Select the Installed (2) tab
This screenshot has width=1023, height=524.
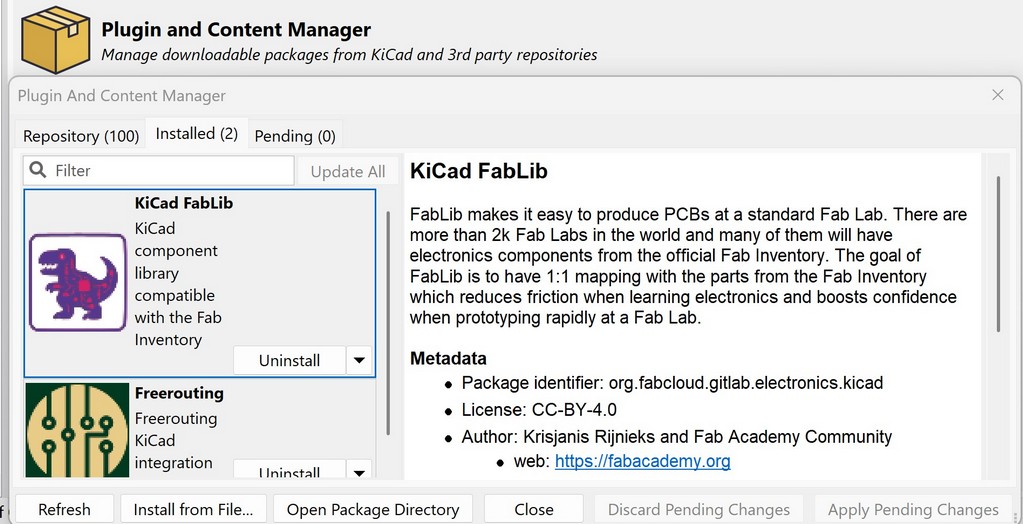(x=196, y=134)
